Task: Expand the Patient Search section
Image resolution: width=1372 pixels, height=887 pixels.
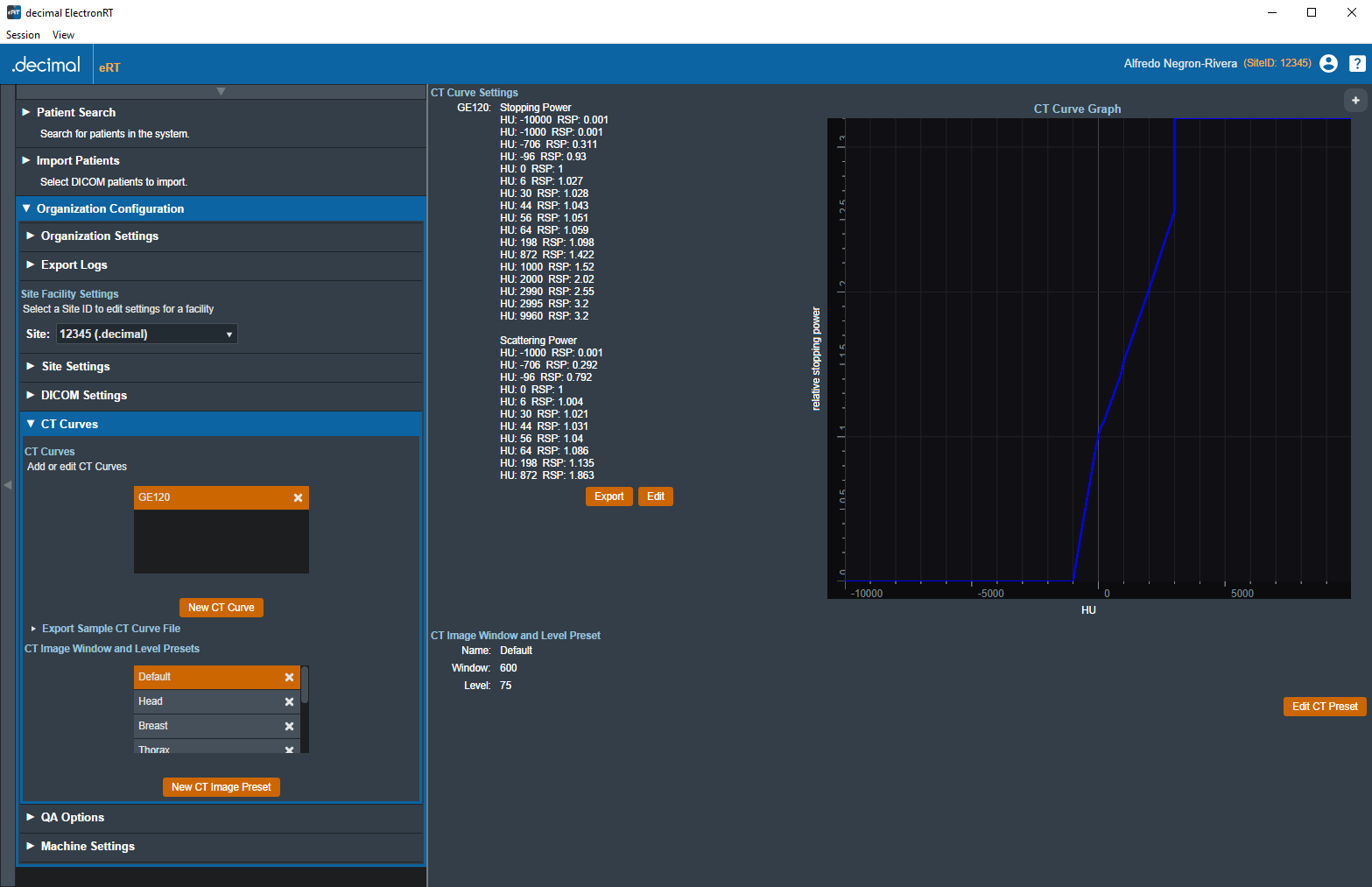Action: (x=76, y=112)
